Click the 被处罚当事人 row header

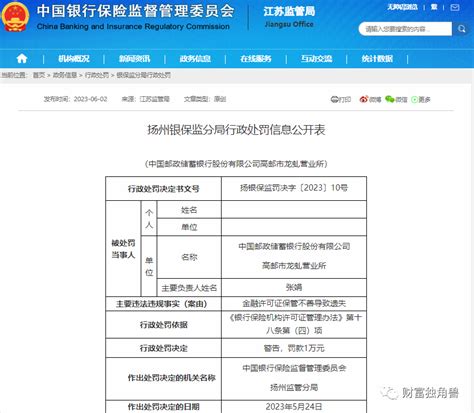pos(123,249)
